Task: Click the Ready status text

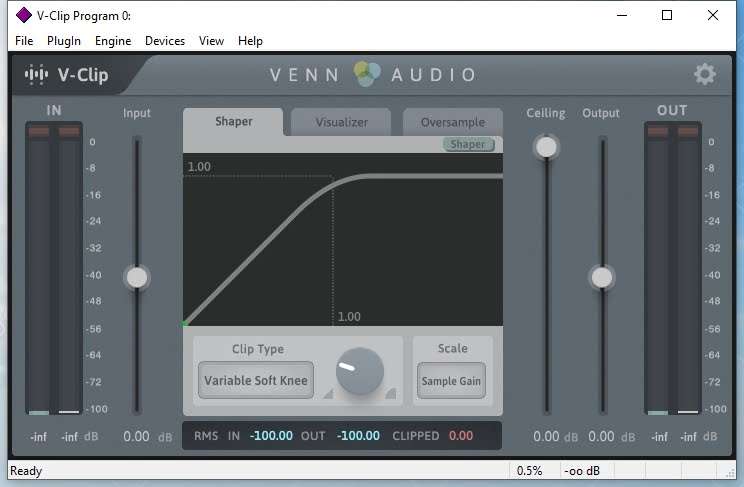Action: 27,471
